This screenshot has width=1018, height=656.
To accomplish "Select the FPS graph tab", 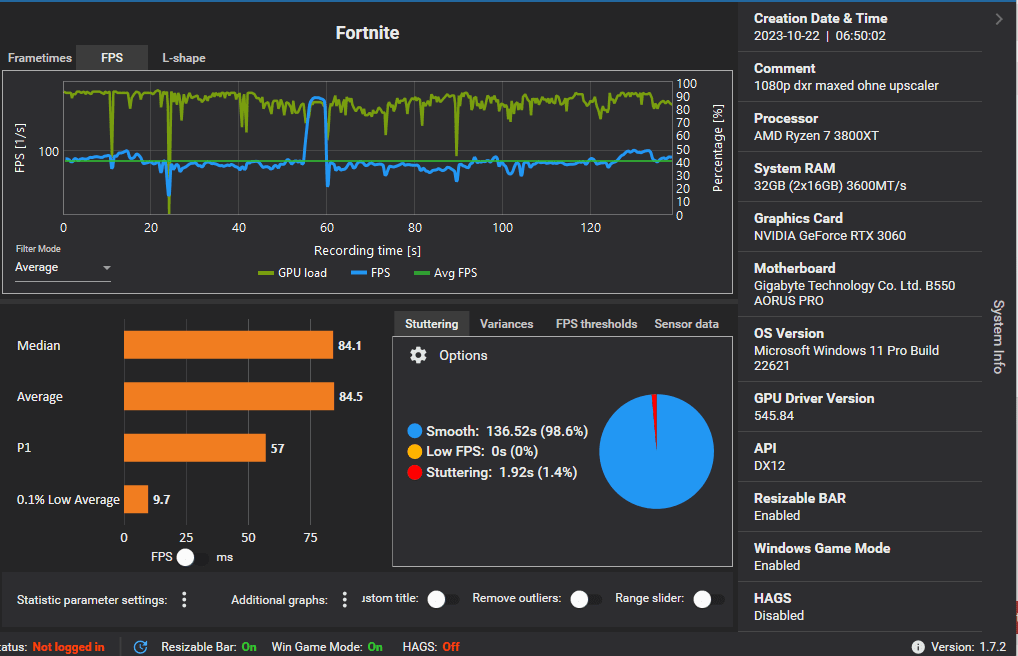I will [x=112, y=58].
